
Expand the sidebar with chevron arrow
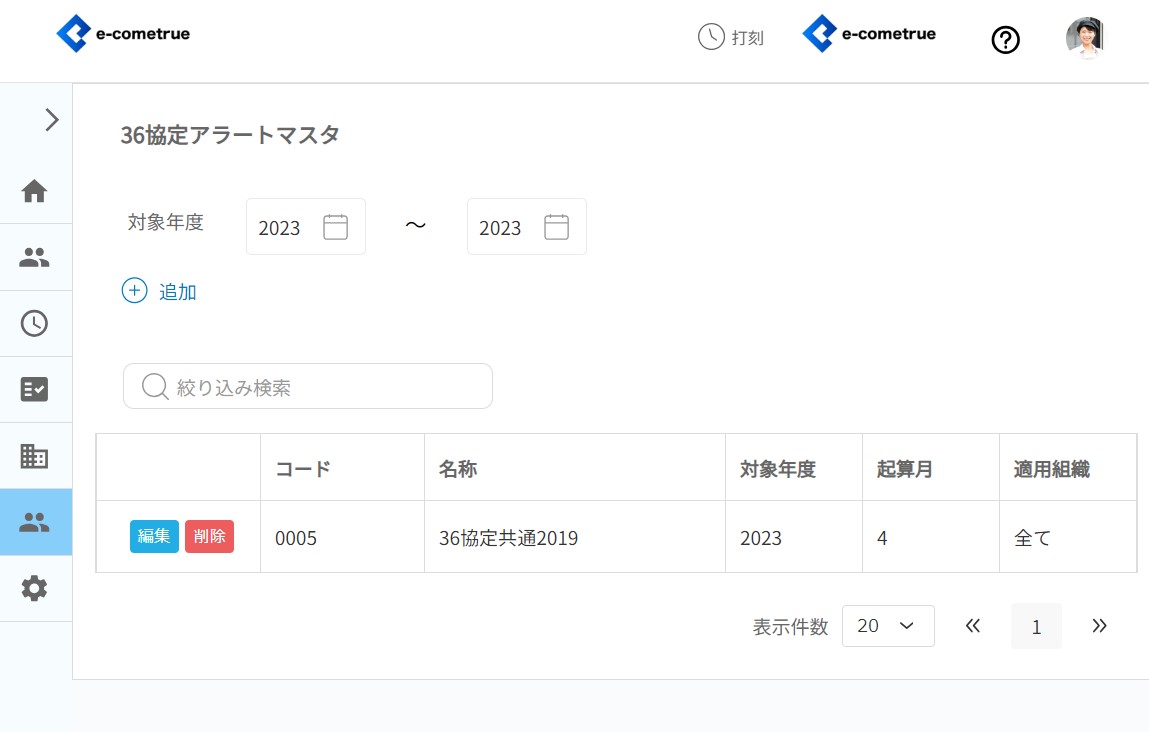click(x=52, y=120)
